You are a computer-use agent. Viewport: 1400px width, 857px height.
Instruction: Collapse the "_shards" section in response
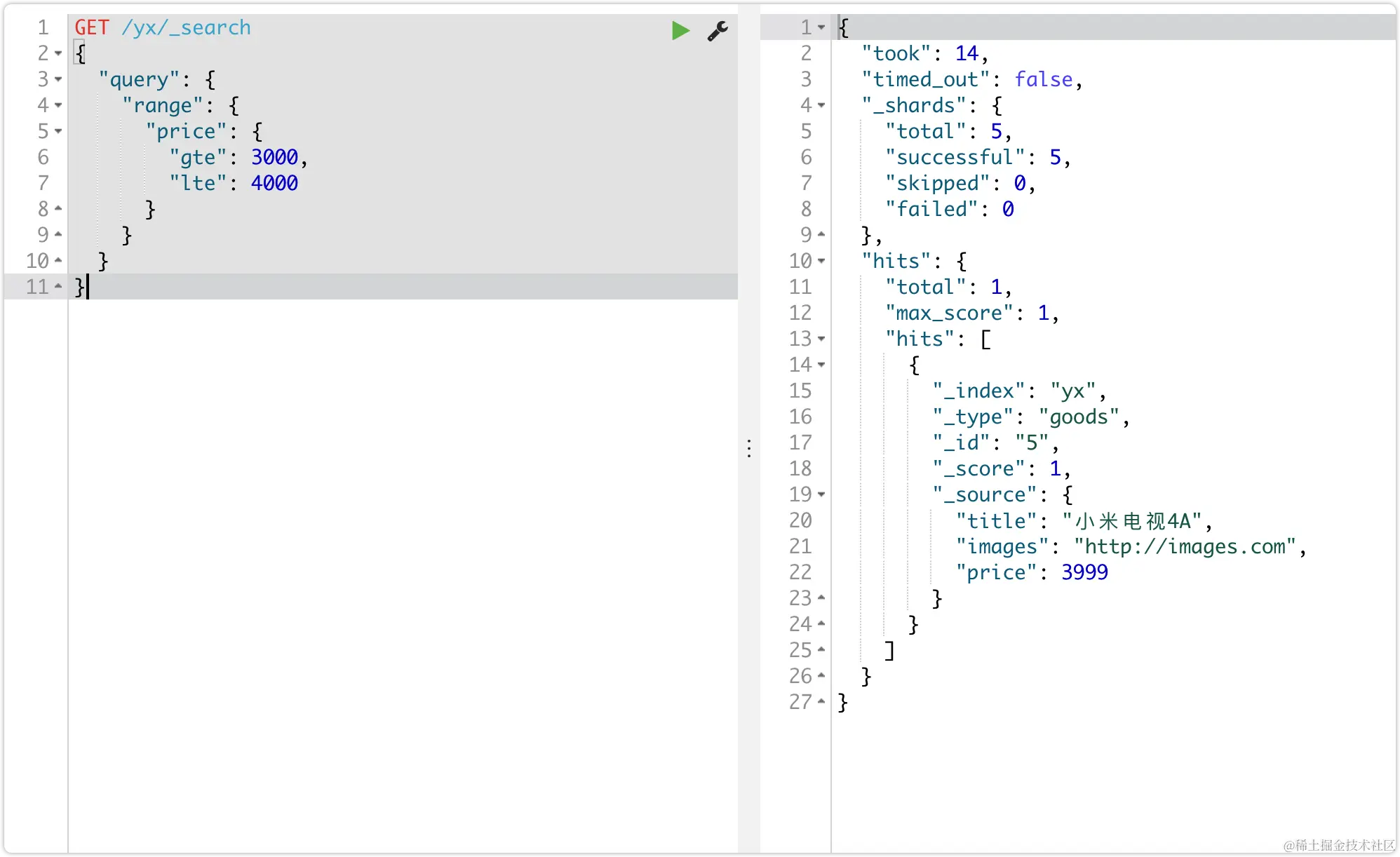pyautogui.click(x=821, y=105)
